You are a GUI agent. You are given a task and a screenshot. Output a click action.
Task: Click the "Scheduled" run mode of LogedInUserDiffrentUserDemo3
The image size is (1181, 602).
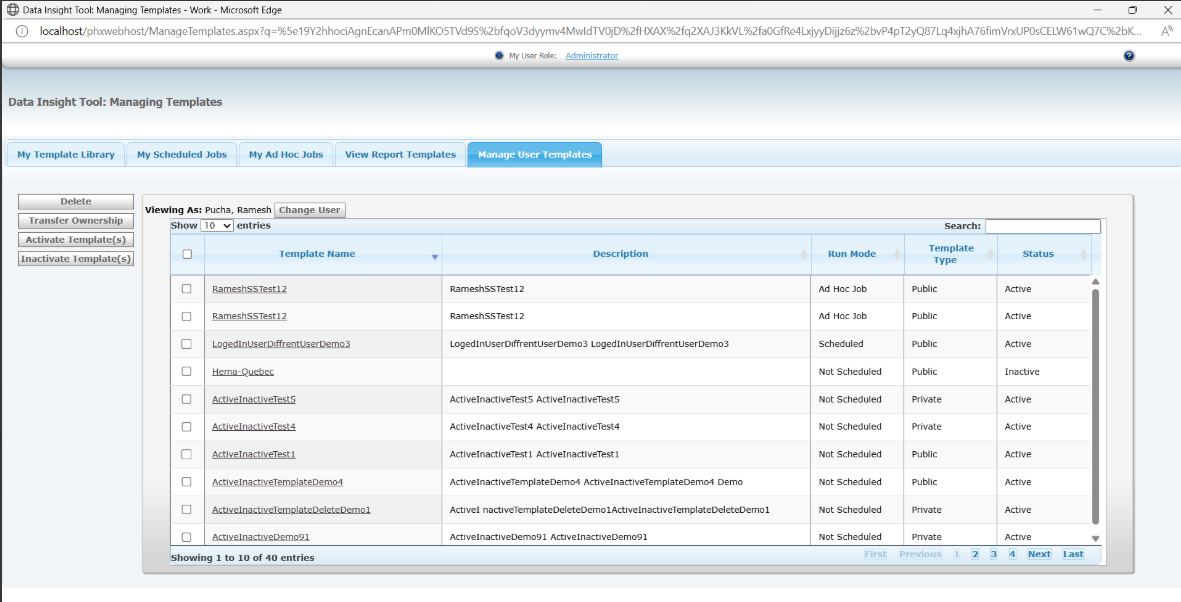pyautogui.click(x=841, y=344)
